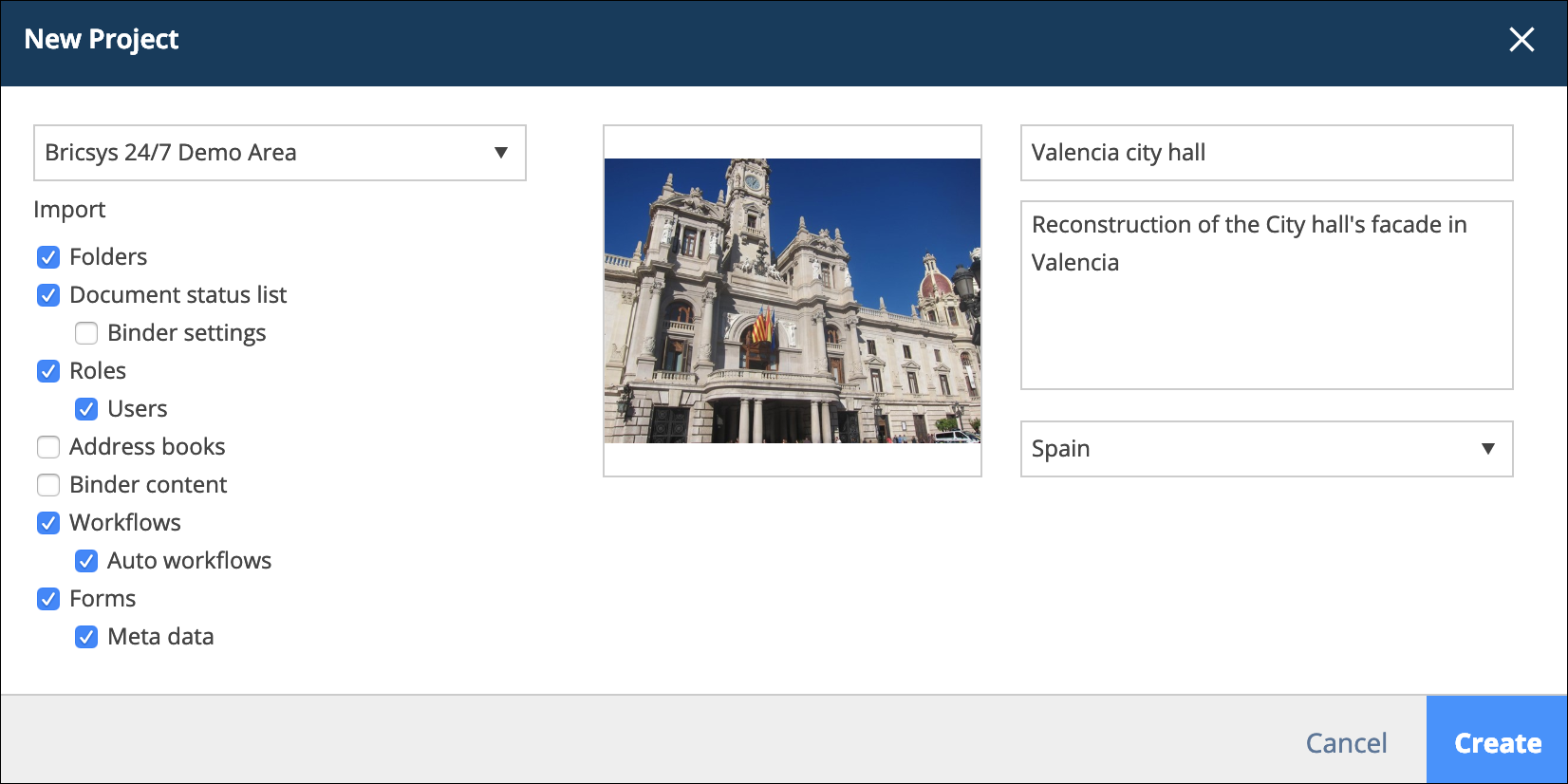
Task: Close the New Project dialog with X
Action: click(x=1521, y=40)
